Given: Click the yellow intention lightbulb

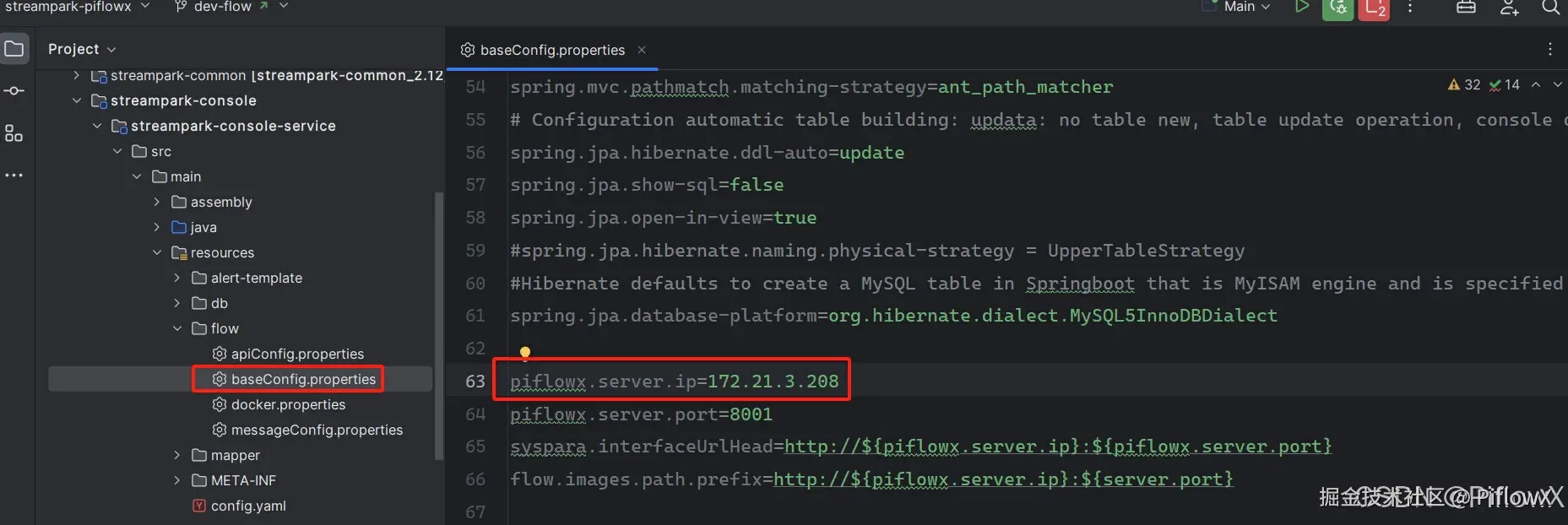Looking at the screenshot, I should click(525, 353).
